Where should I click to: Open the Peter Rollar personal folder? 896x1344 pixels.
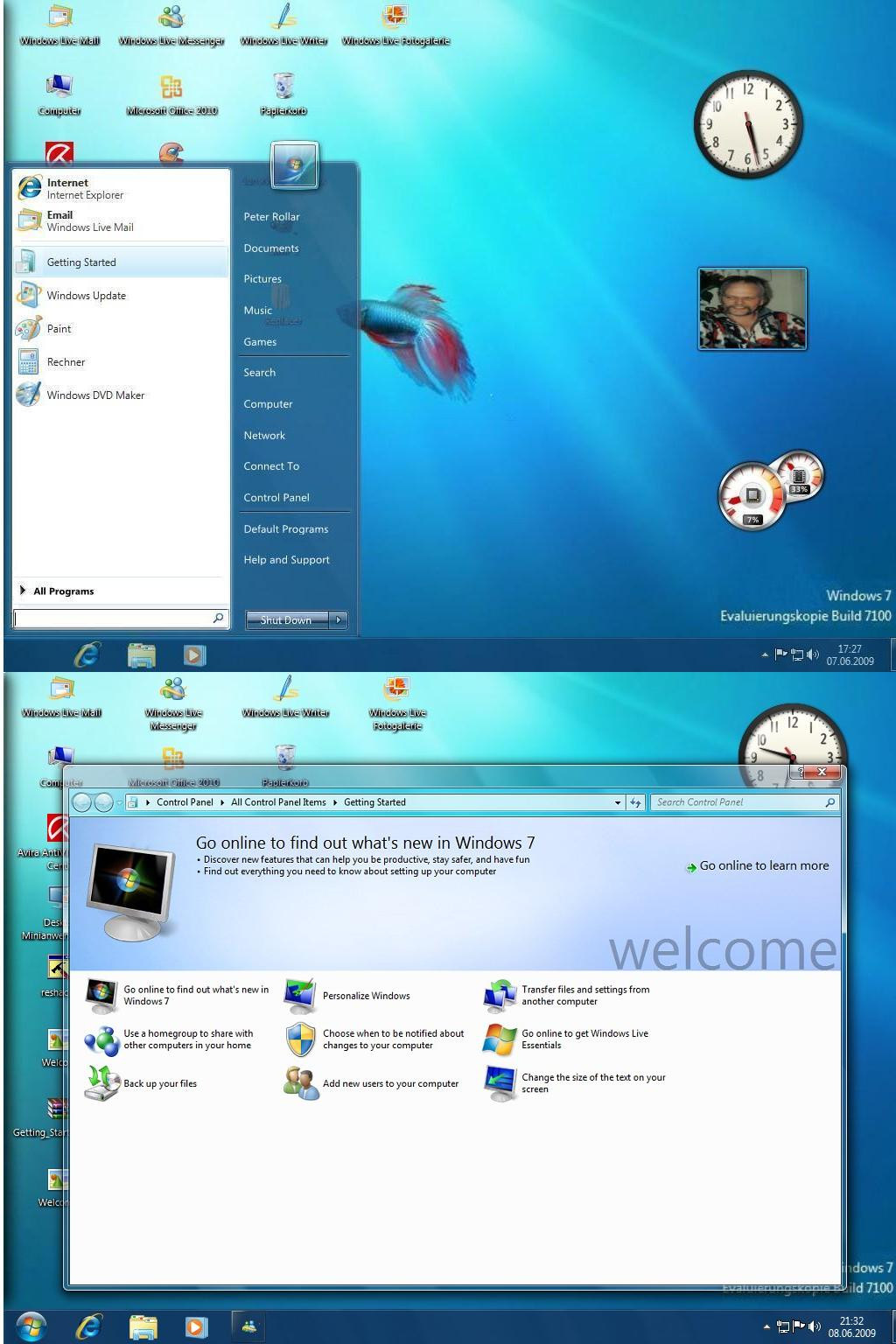(x=271, y=217)
